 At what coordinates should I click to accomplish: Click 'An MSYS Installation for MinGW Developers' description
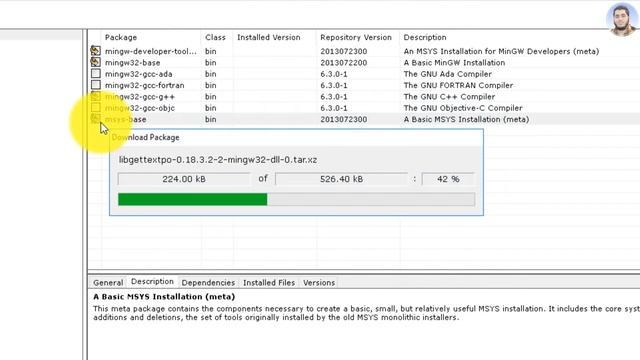[501, 51]
